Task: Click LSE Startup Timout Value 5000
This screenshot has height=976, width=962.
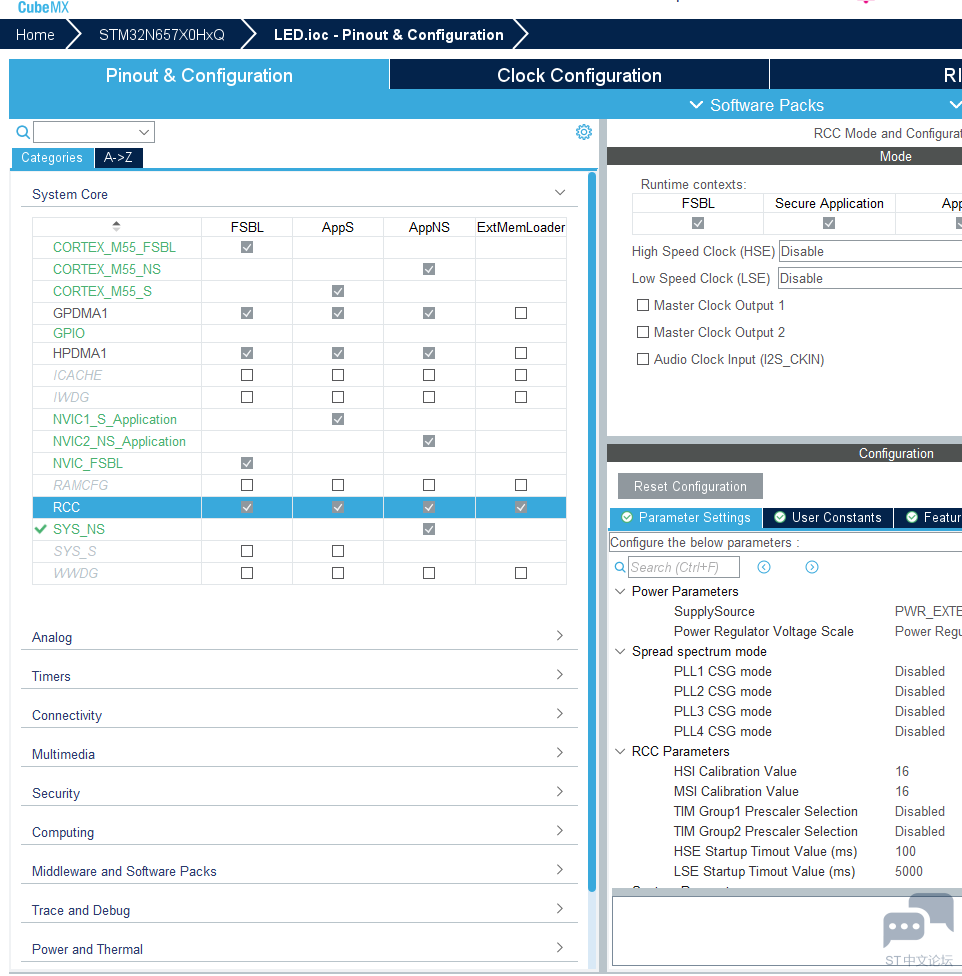Action: pyautogui.click(x=908, y=871)
